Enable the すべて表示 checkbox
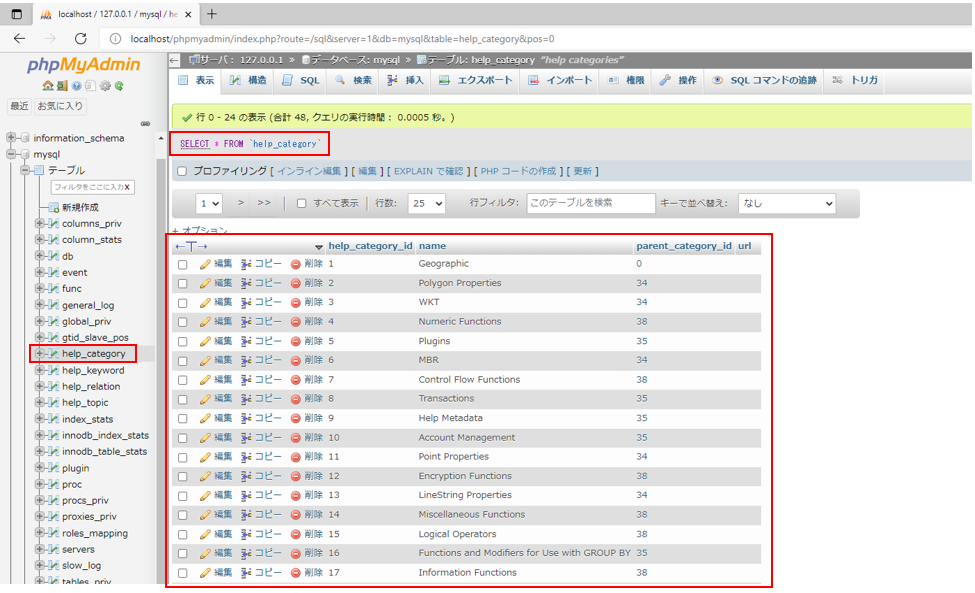The height and width of the screenshot is (593, 975). (302, 203)
